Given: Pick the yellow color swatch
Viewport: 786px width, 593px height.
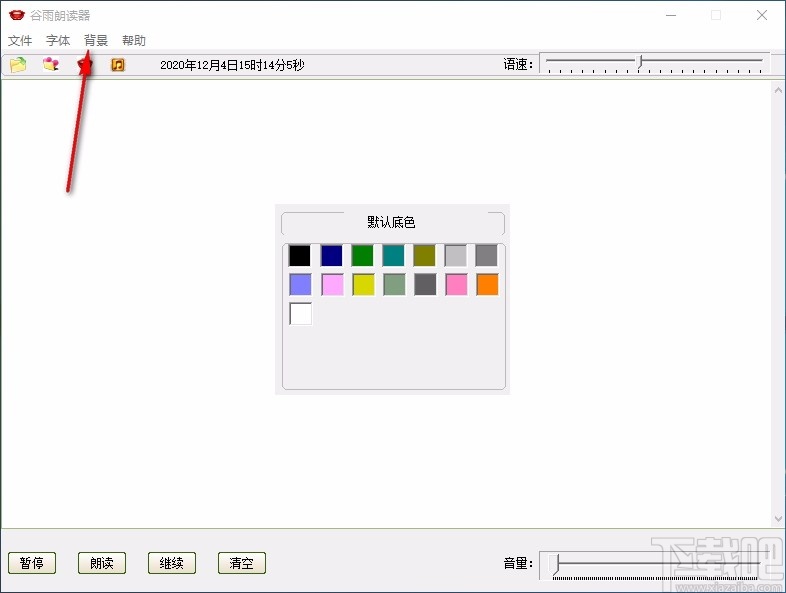Looking at the screenshot, I should click(x=363, y=285).
